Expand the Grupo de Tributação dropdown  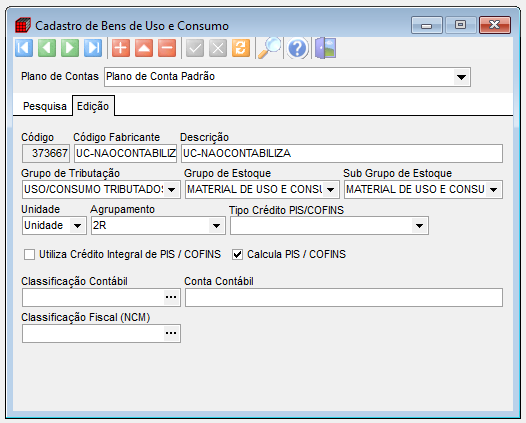point(172,190)
